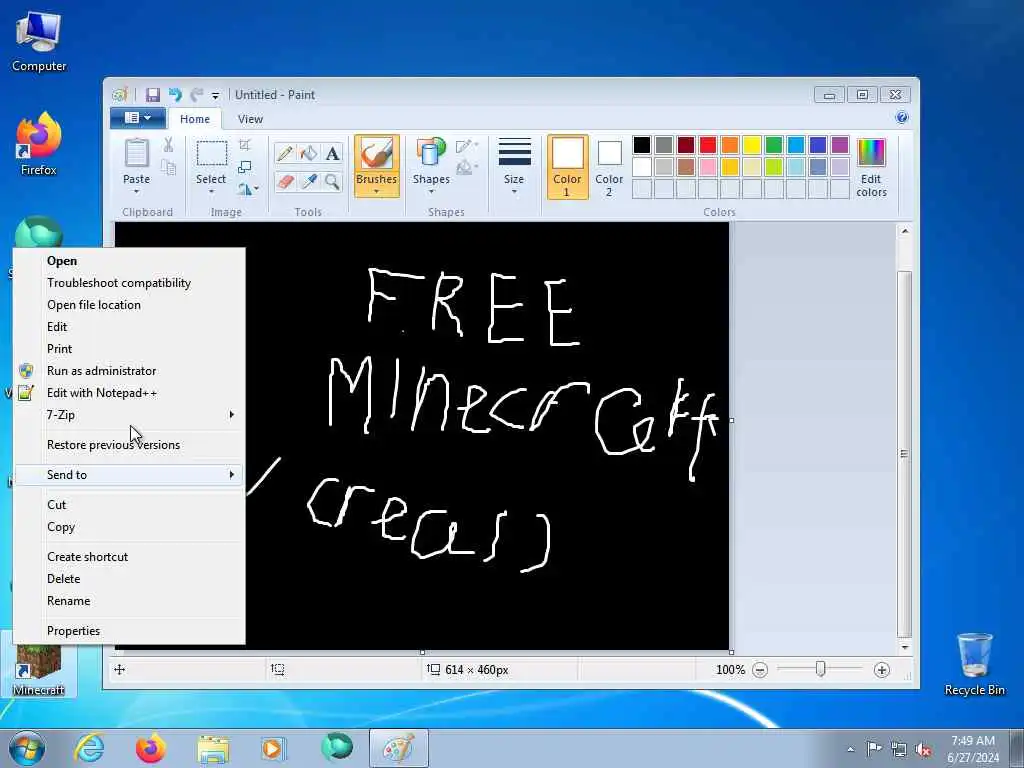Select the Text tool
Image resolution: width=1024 pixels, height=768 pixels.
click(x=332, y=154)
